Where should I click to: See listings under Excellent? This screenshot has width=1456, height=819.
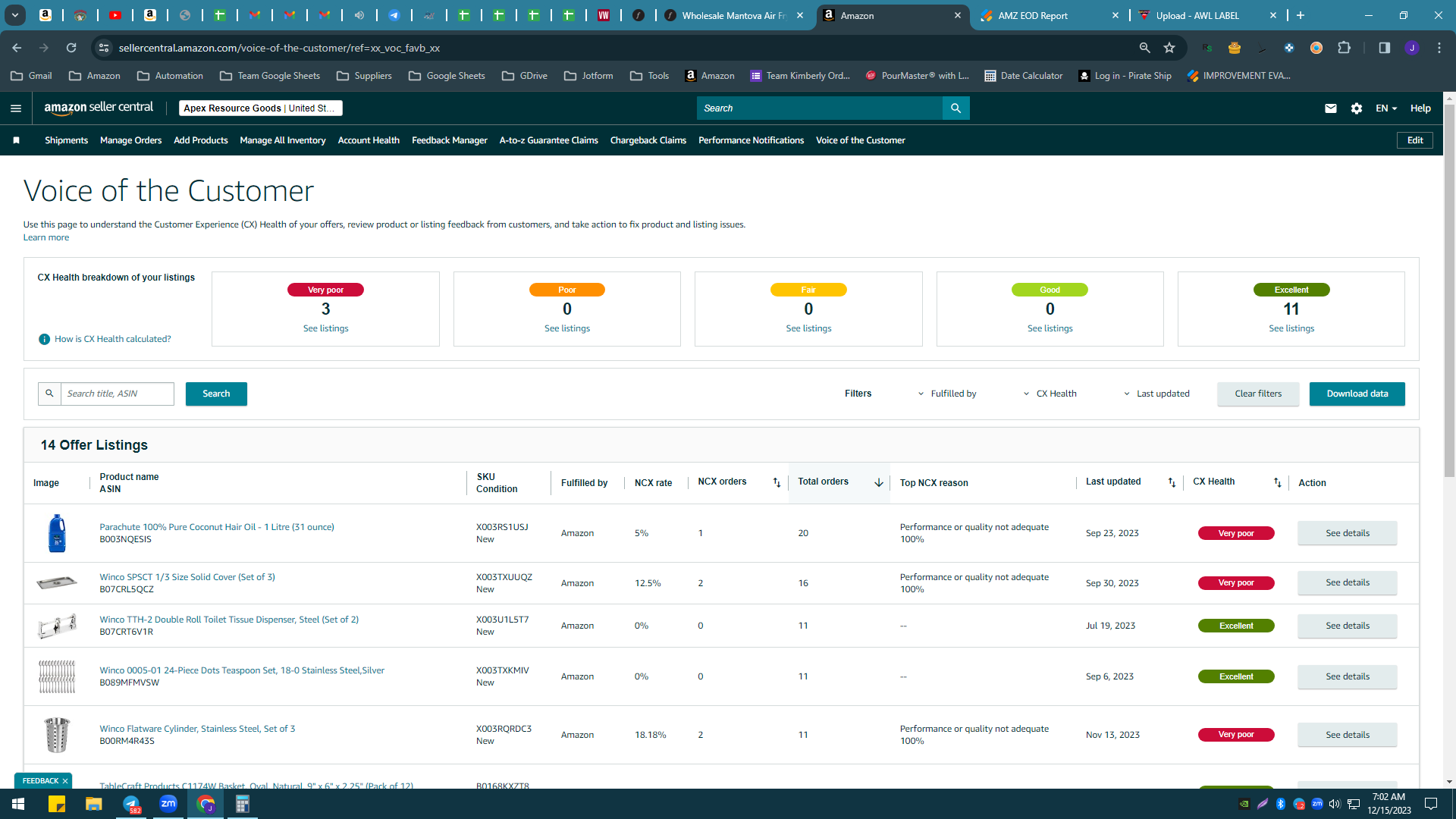click(1291, 328)
